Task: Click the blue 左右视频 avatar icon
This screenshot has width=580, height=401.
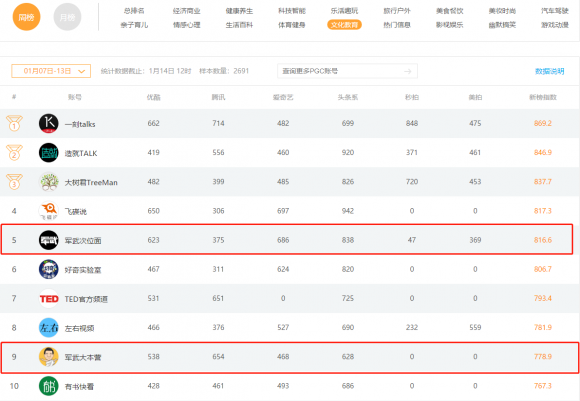Action: tap(48, 328)
